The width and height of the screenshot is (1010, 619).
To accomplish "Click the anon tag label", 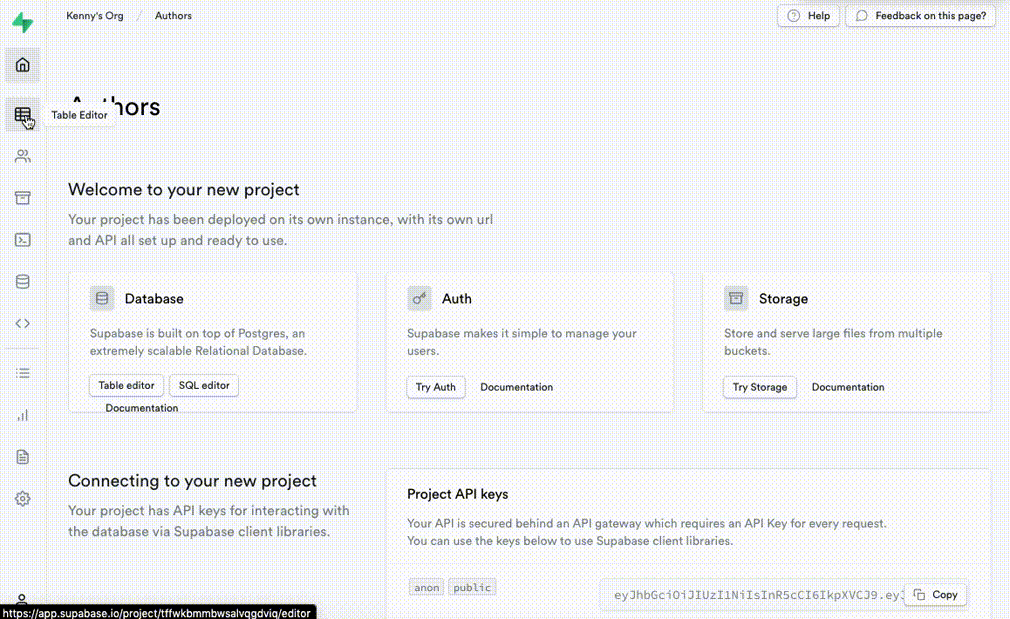I will (x=426, y=587).
